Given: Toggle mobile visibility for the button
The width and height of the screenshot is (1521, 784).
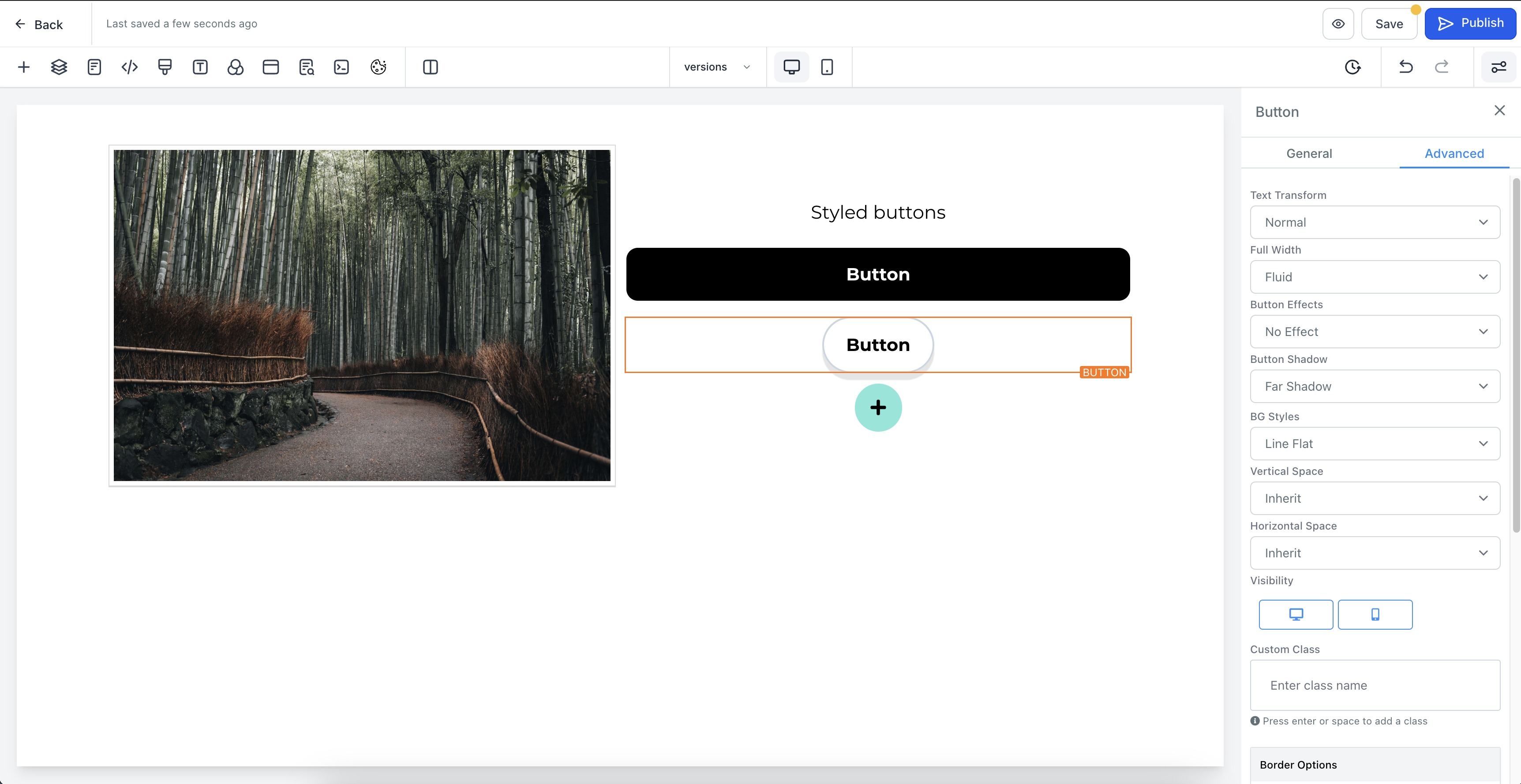Looking at the screenshot, I should pyautogui.click(x=1375, y=615).
